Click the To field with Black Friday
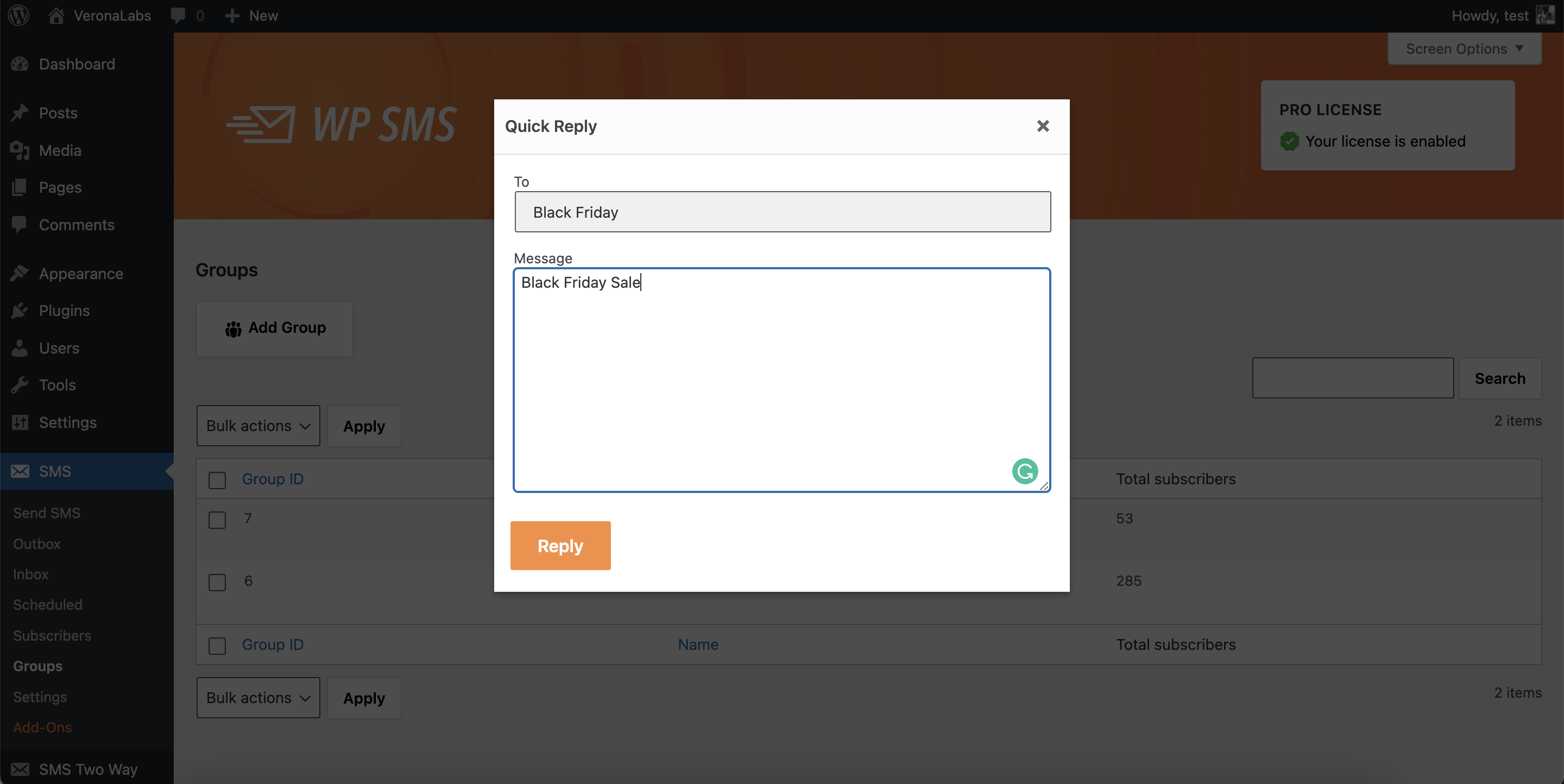1564x784 pixels. pos(783,212)
